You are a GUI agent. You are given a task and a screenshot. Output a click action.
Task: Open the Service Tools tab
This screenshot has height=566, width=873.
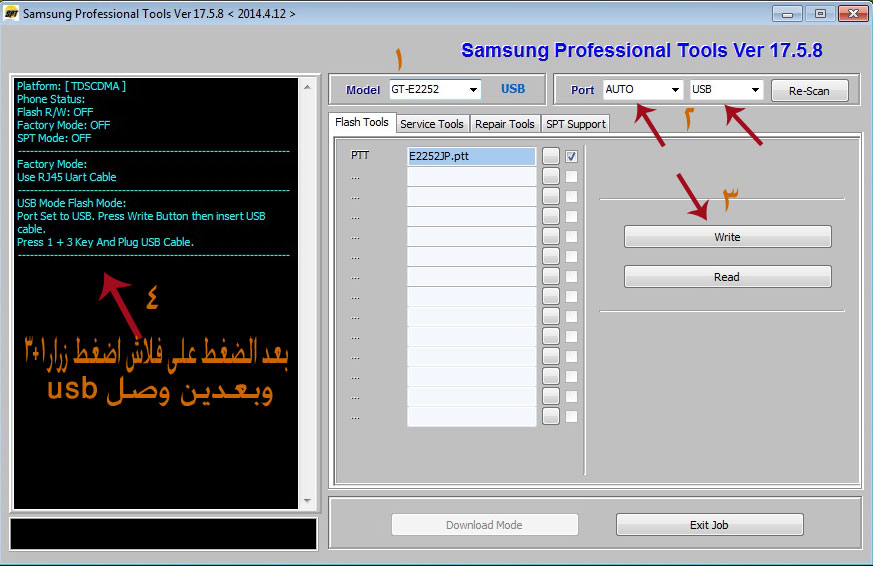pos(431,124)
